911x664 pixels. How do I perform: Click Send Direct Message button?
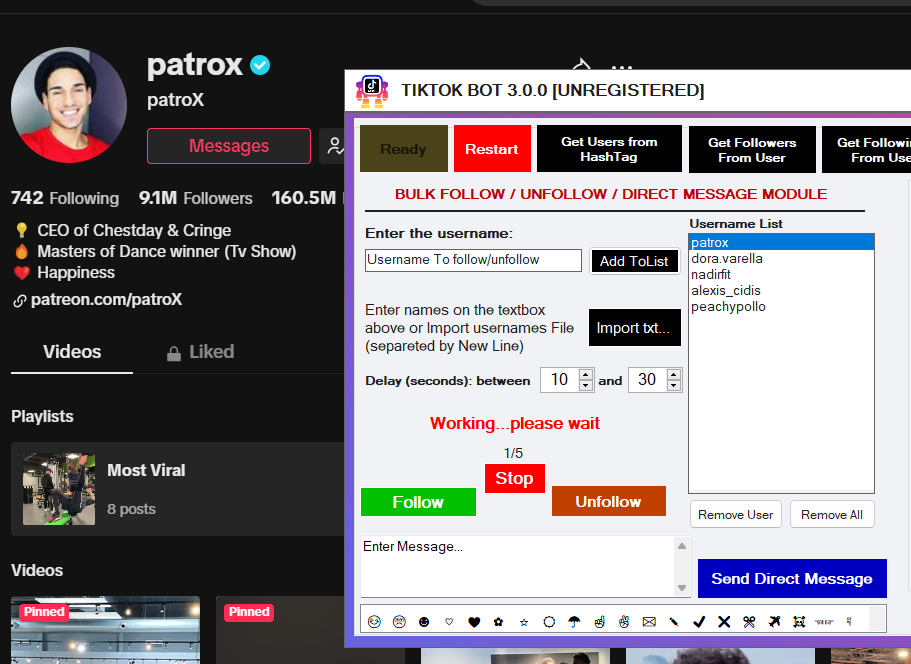(792, 579)
